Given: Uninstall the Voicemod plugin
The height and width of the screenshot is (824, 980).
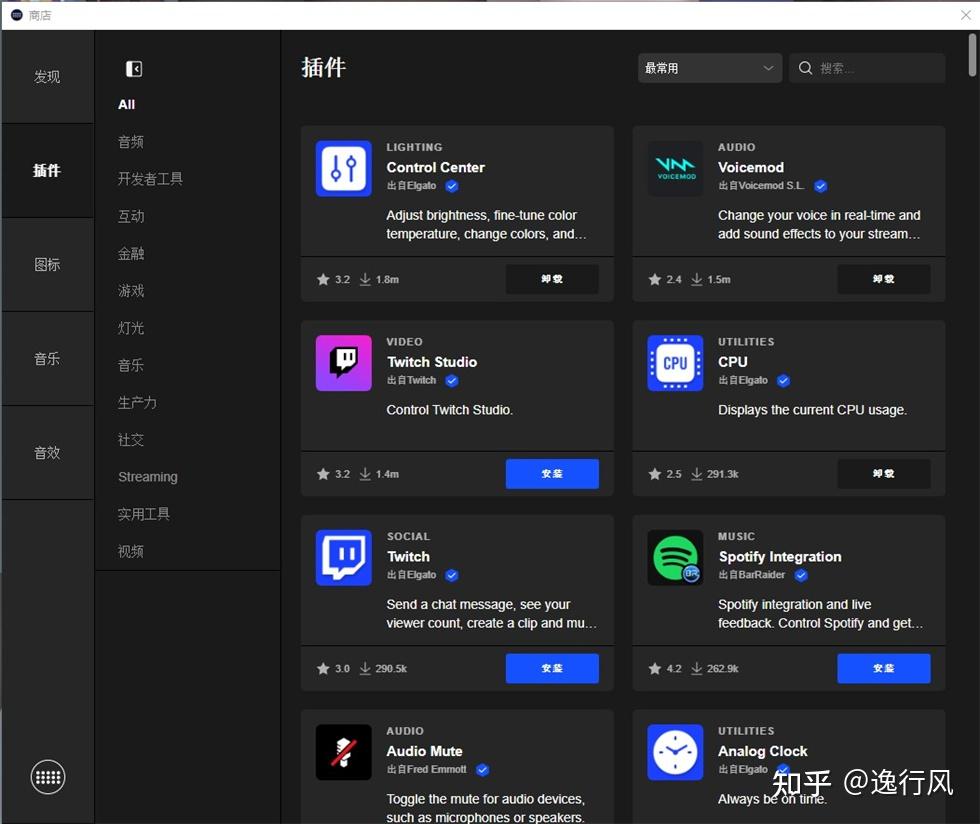Looking at the screenshot, I should coord(884,279).
